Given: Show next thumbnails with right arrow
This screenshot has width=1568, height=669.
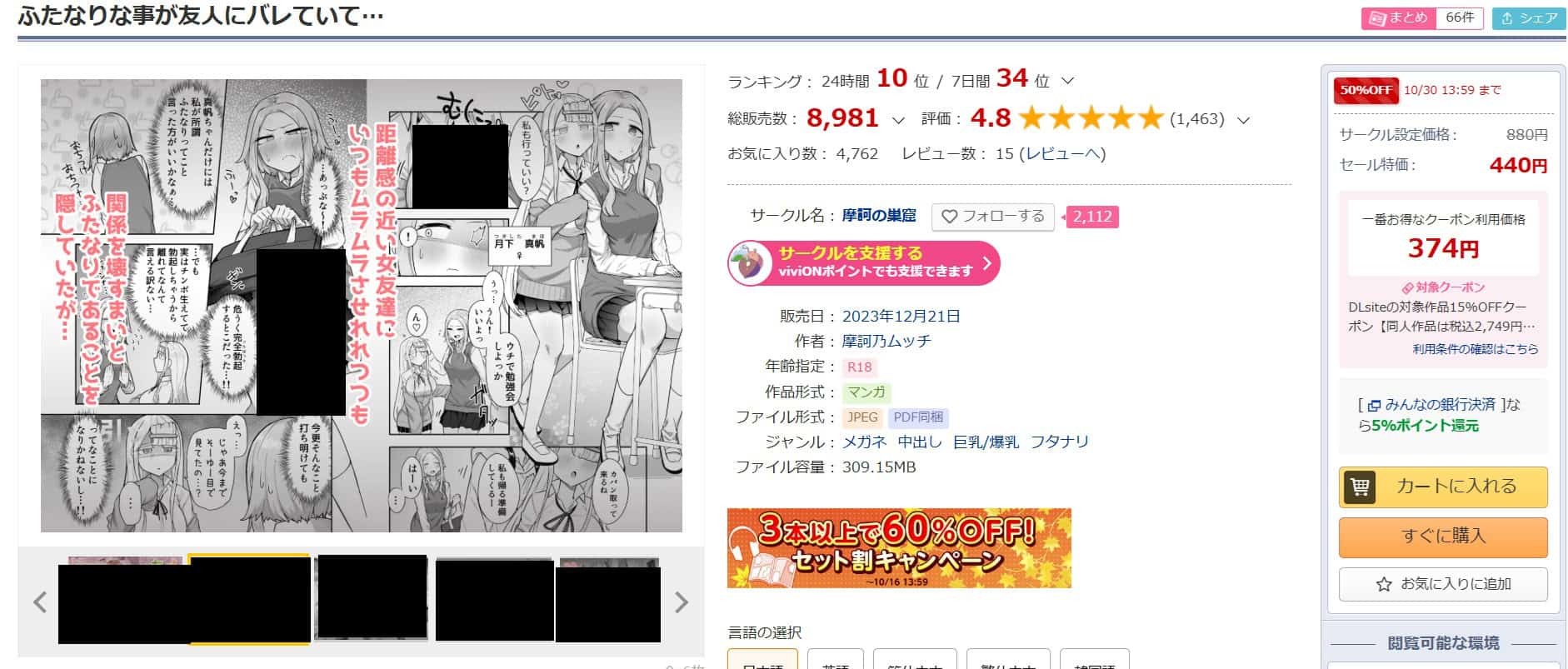Looking at the screenshot, I should [x=682, y=602].
